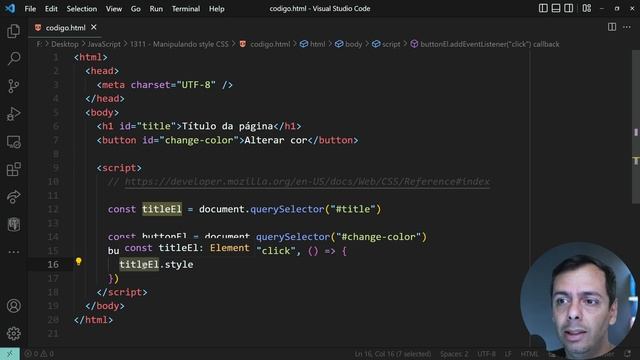
Task: Open the Manage gear menu
Action: [13, 333]
